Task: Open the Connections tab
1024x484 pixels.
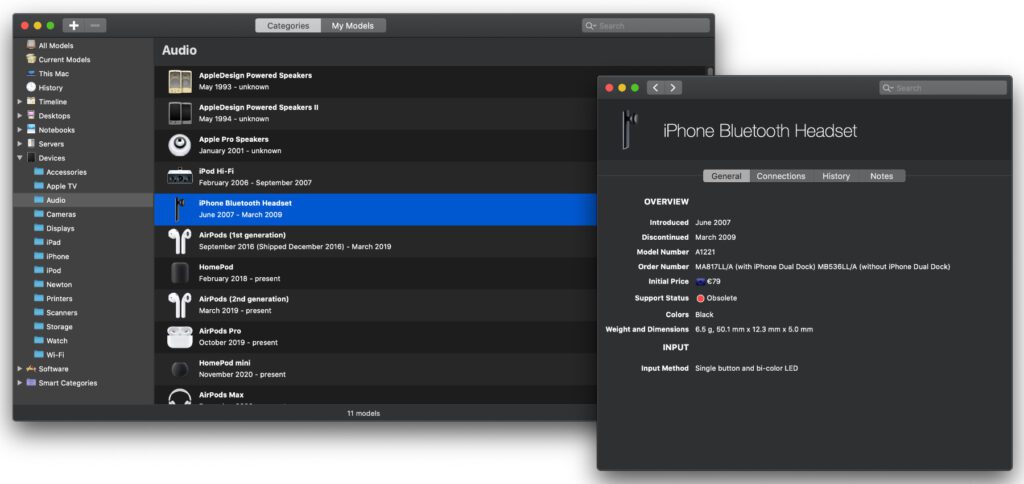Action: (x=781, y=176)
